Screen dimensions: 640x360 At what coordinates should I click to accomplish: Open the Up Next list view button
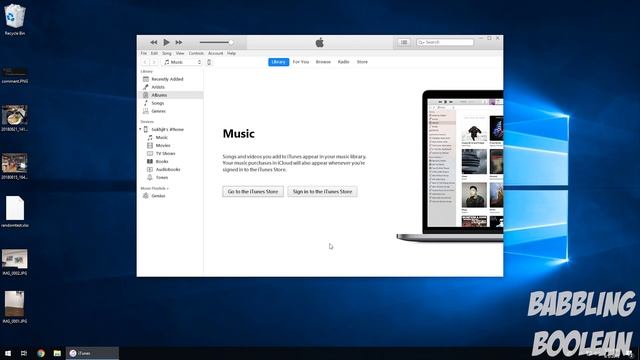(404, 42)
